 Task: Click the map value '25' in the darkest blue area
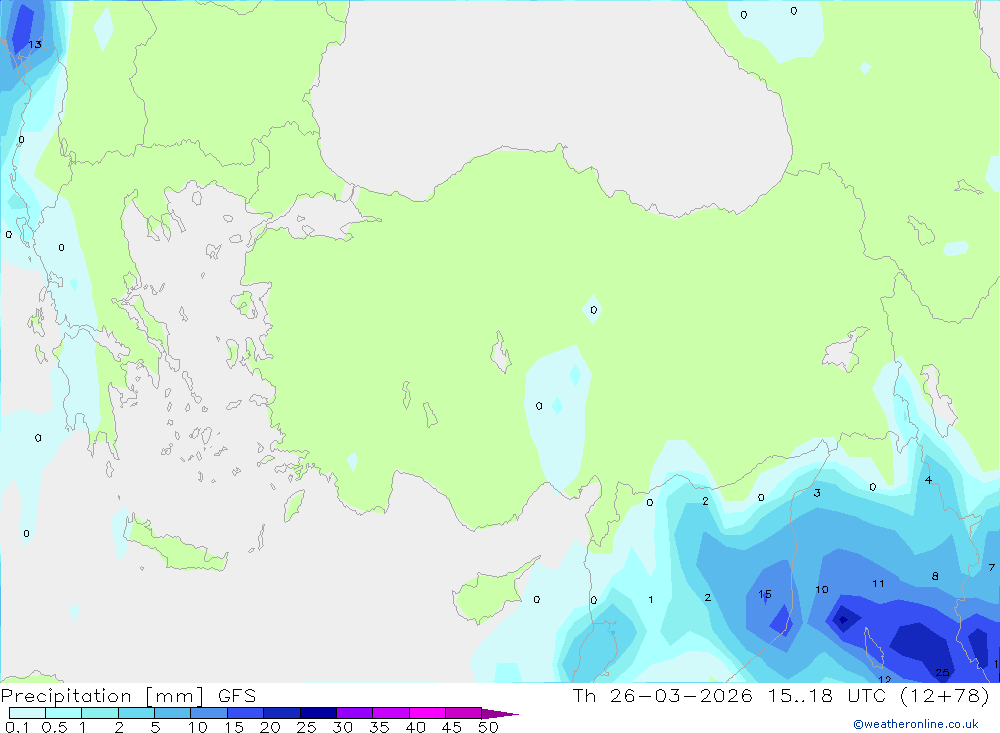point(942,672)
